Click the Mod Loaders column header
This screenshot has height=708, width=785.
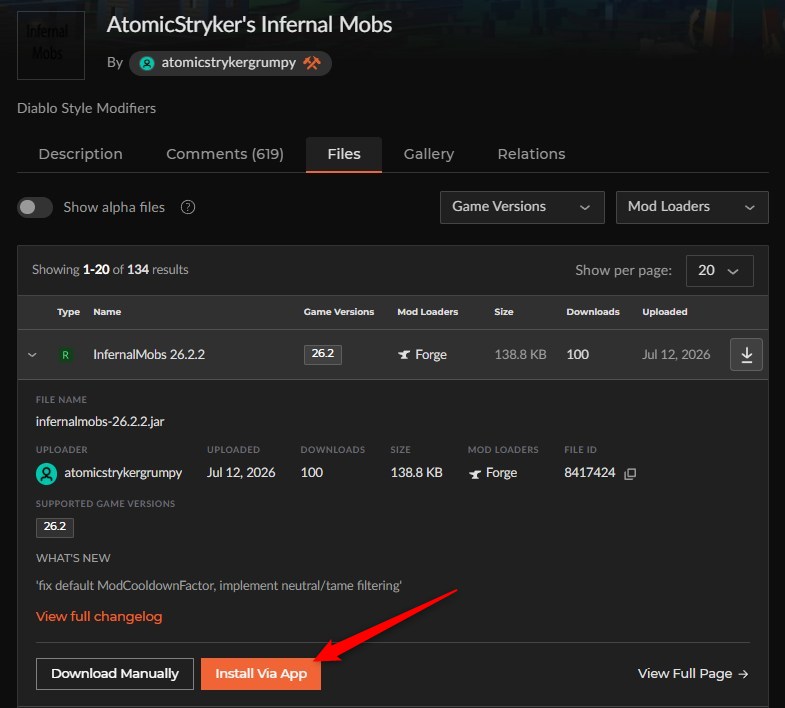coord(428,312)
